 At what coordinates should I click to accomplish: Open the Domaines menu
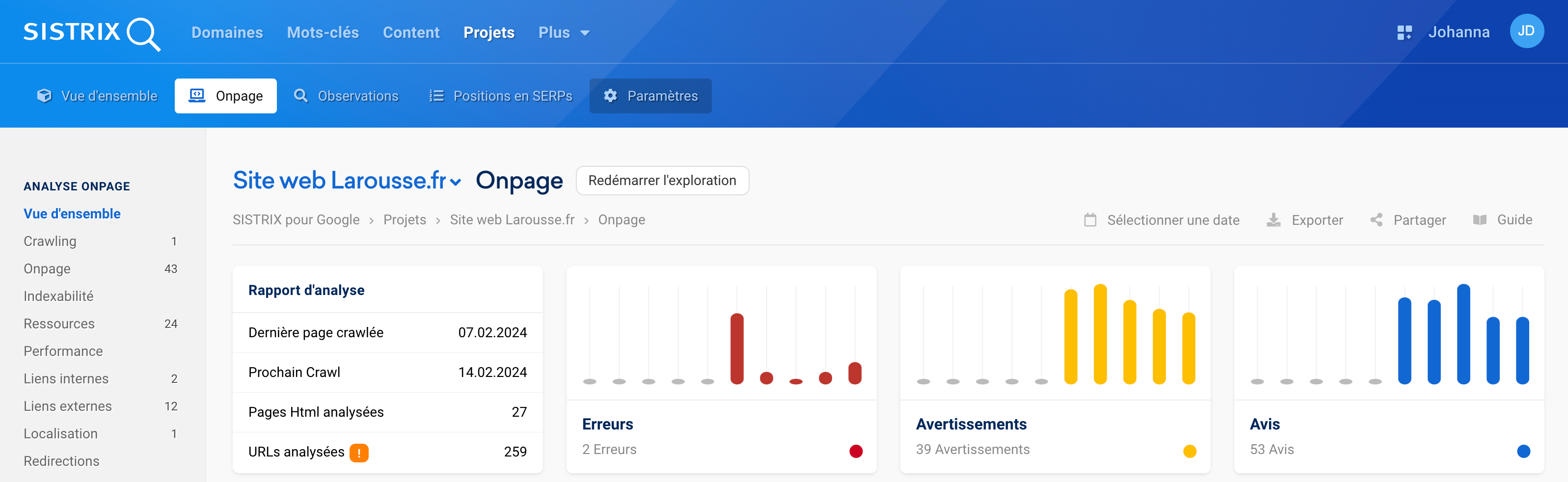point(227,32)
